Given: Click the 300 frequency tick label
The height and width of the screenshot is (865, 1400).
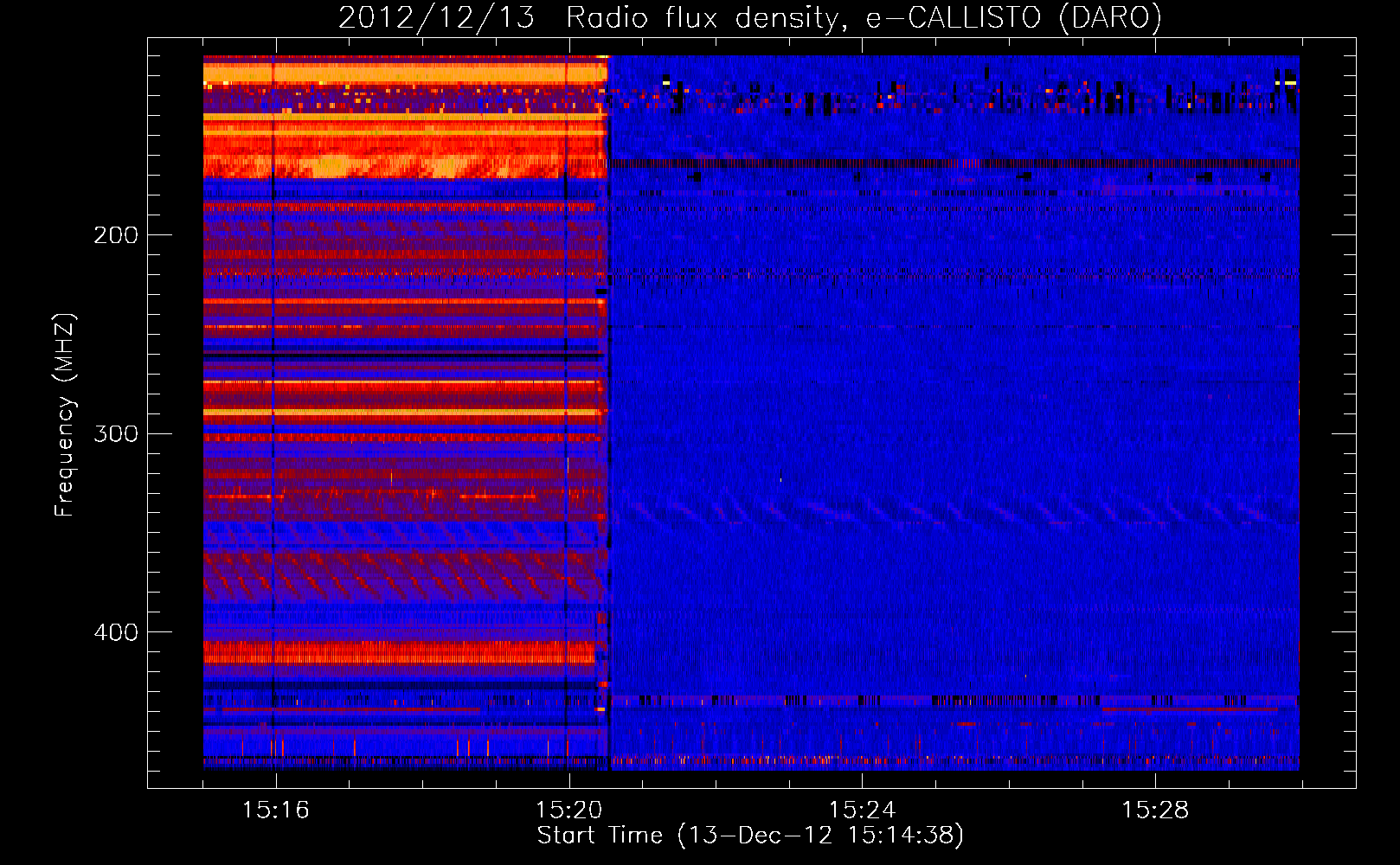Looking at the screenshot, I should (x=116, y=433).
